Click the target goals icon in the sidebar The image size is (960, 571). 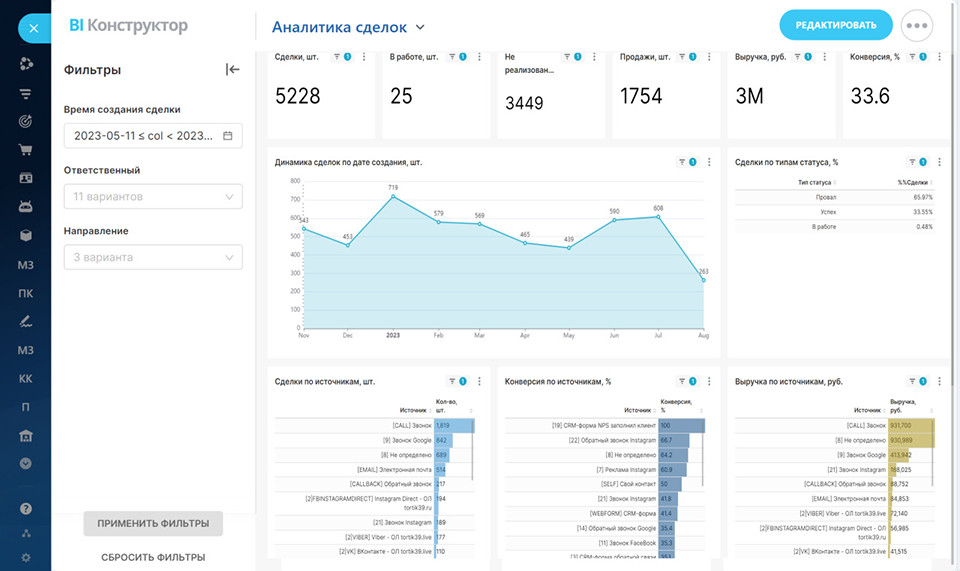[25, 121]
